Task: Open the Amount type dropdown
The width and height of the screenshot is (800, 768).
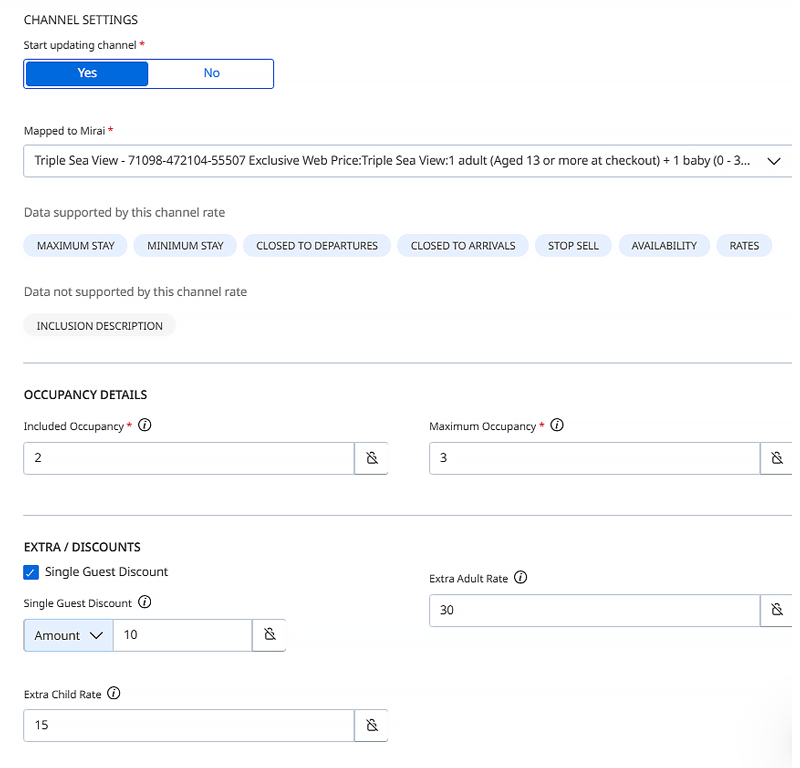Action: pyautogui.click(x=68, y=635)
